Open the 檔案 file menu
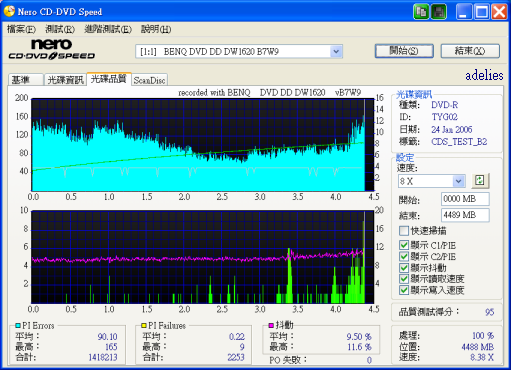 pyautogui.click(x=21, y=29)
